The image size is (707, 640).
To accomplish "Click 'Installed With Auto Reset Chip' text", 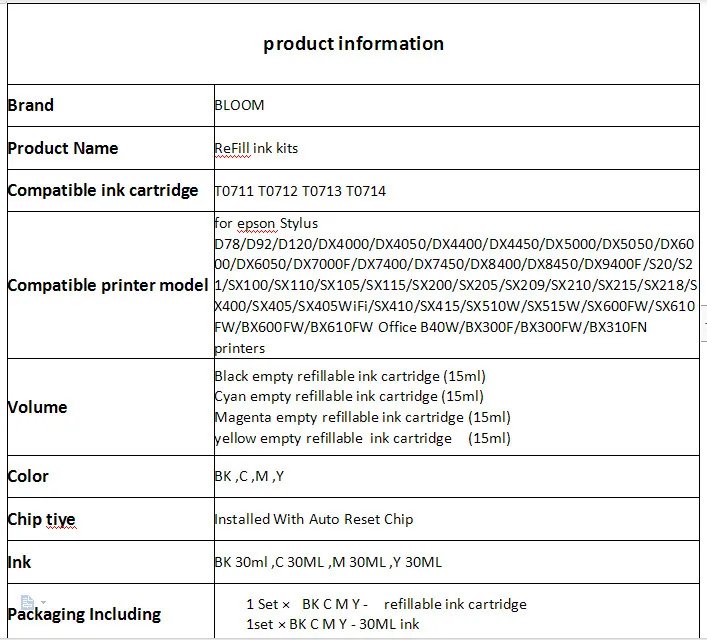I will [x=314, y=520].
